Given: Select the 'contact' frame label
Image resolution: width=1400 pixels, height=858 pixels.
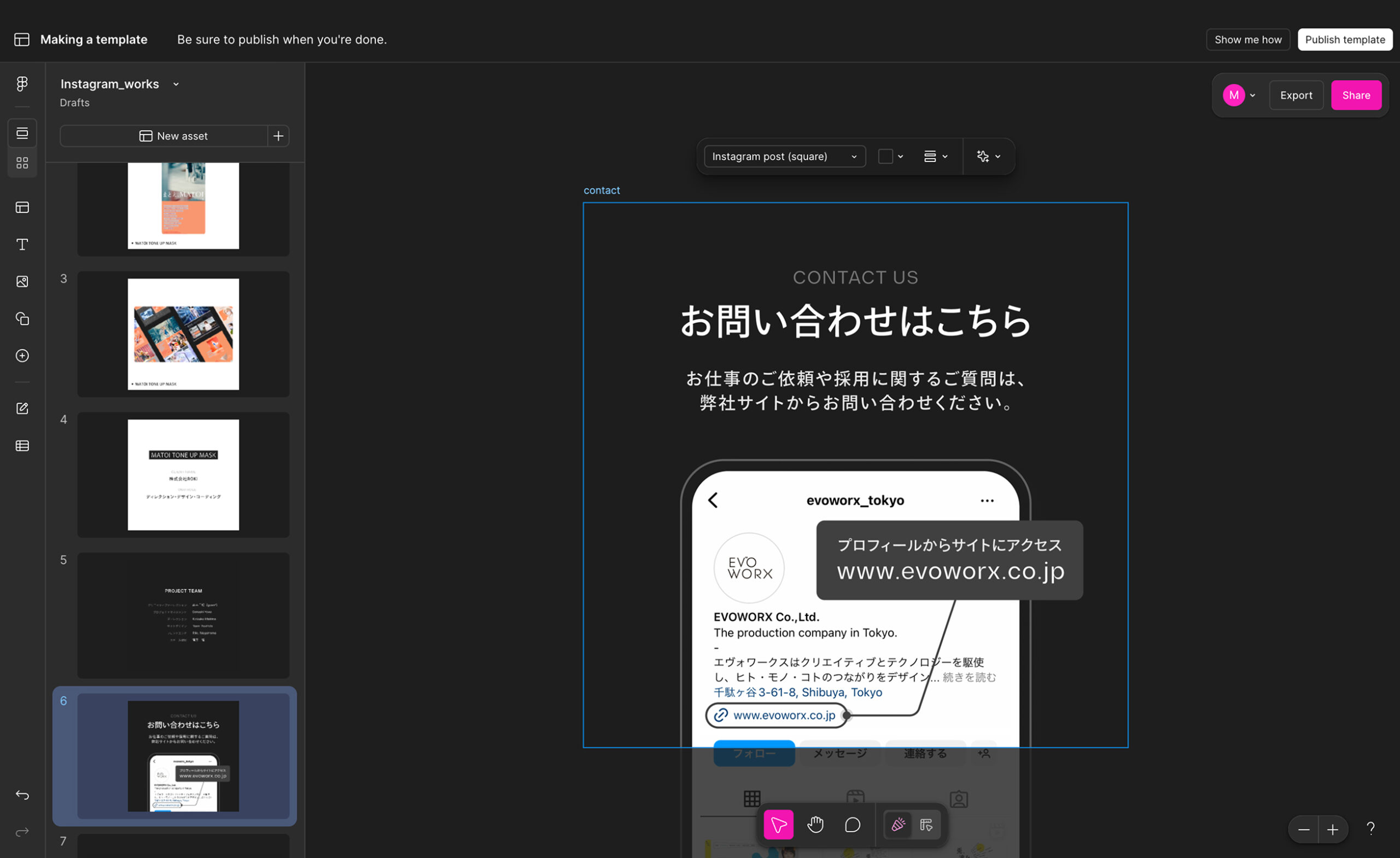Looking at the screenshot, I should coord(601,190).
